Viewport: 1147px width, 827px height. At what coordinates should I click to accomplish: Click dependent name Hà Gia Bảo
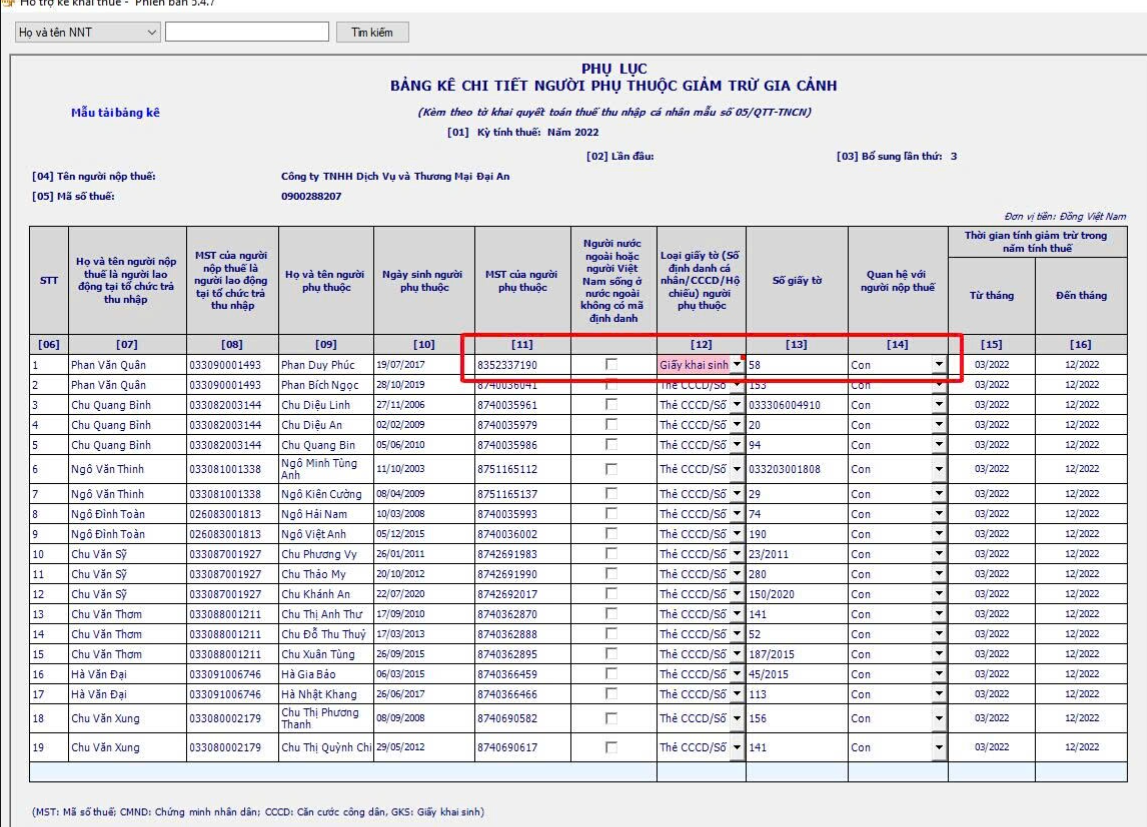click(x=325, y=674)
